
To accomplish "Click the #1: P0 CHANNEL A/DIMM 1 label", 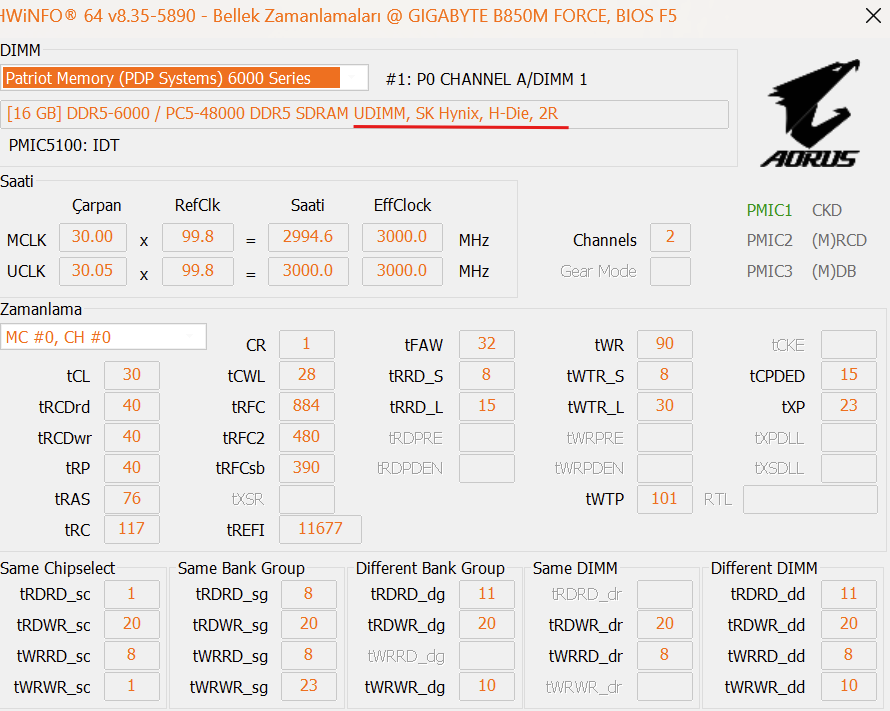I will tap(486, 79).
